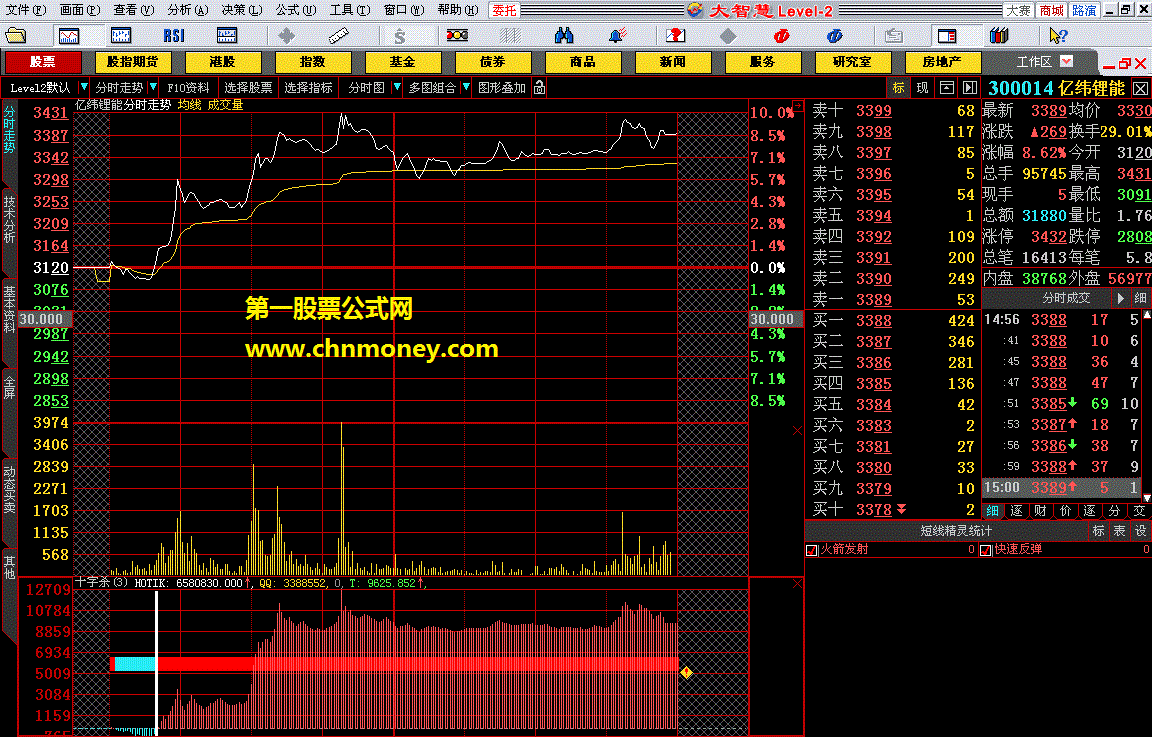Click the play arrow next to 分时成交
The image size is (1152, 737).
[x=1120, y=298]
